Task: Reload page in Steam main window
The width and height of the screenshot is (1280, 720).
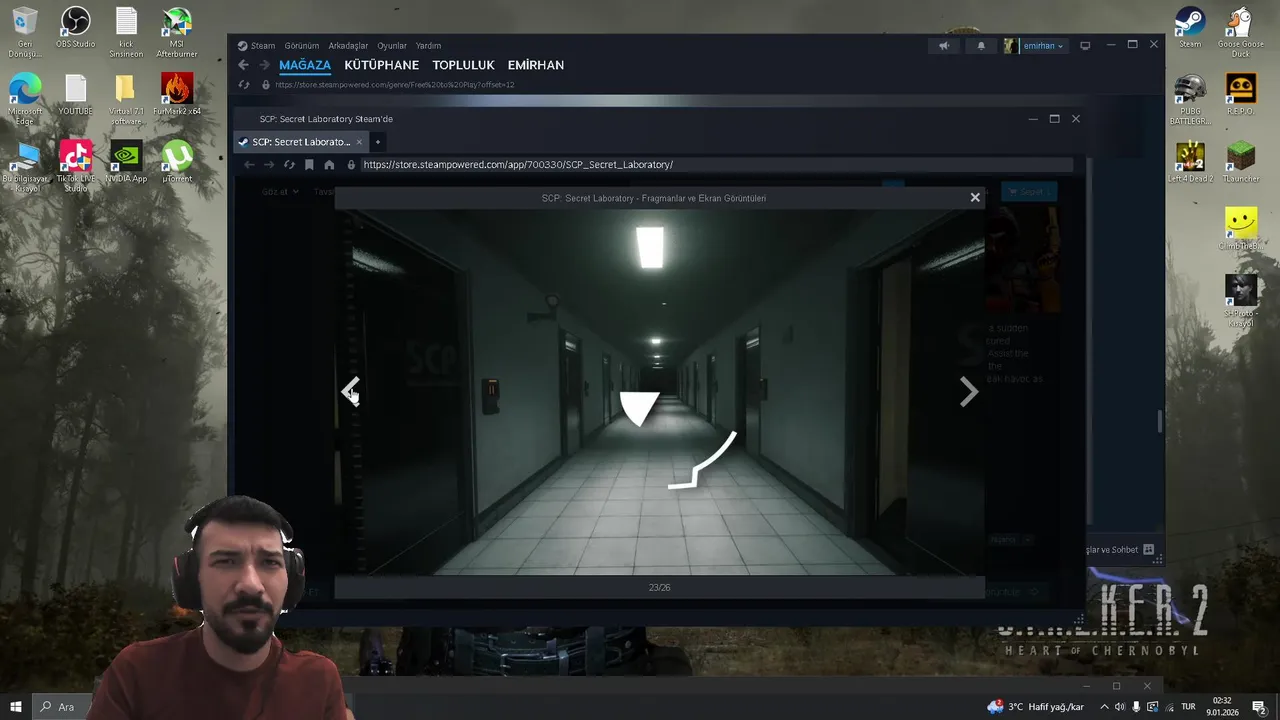Action: 244,84
